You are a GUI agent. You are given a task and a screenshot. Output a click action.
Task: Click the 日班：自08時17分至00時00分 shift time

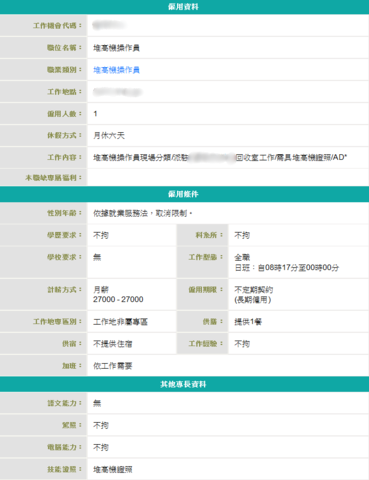pos(287,268)
